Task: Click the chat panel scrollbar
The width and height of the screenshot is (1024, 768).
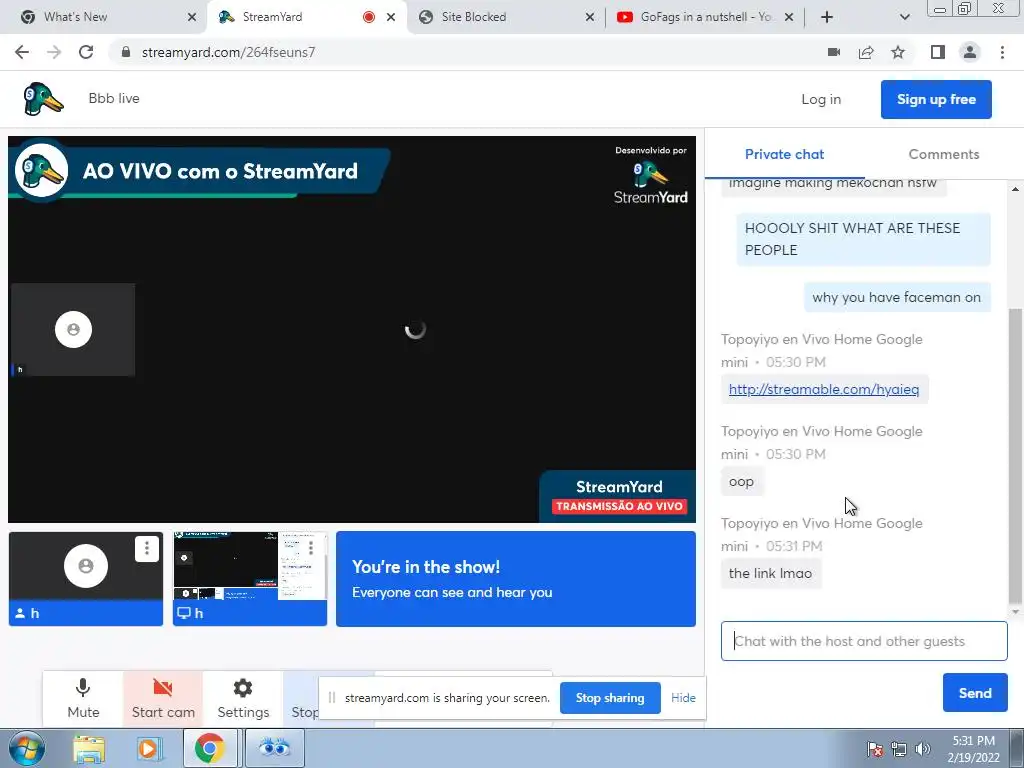Action: coord(1016,455)
